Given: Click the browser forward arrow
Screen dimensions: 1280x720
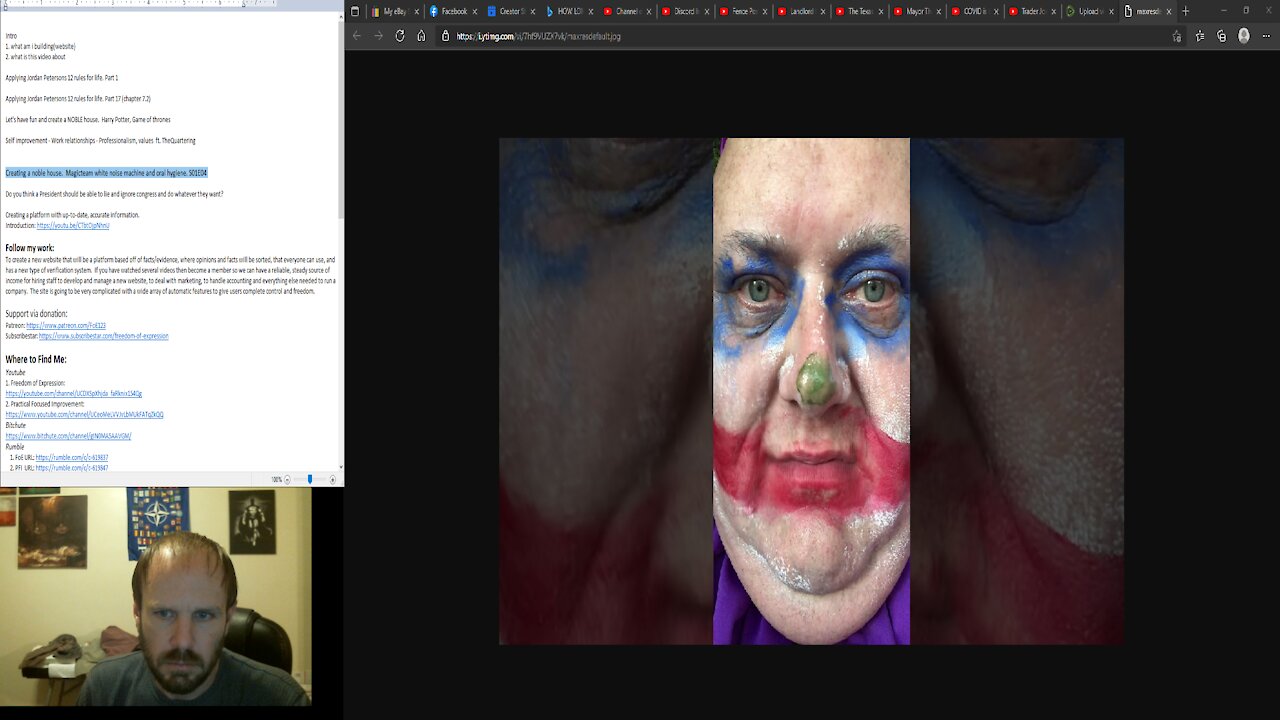Looking at the screenshot, I should [378, 36].
